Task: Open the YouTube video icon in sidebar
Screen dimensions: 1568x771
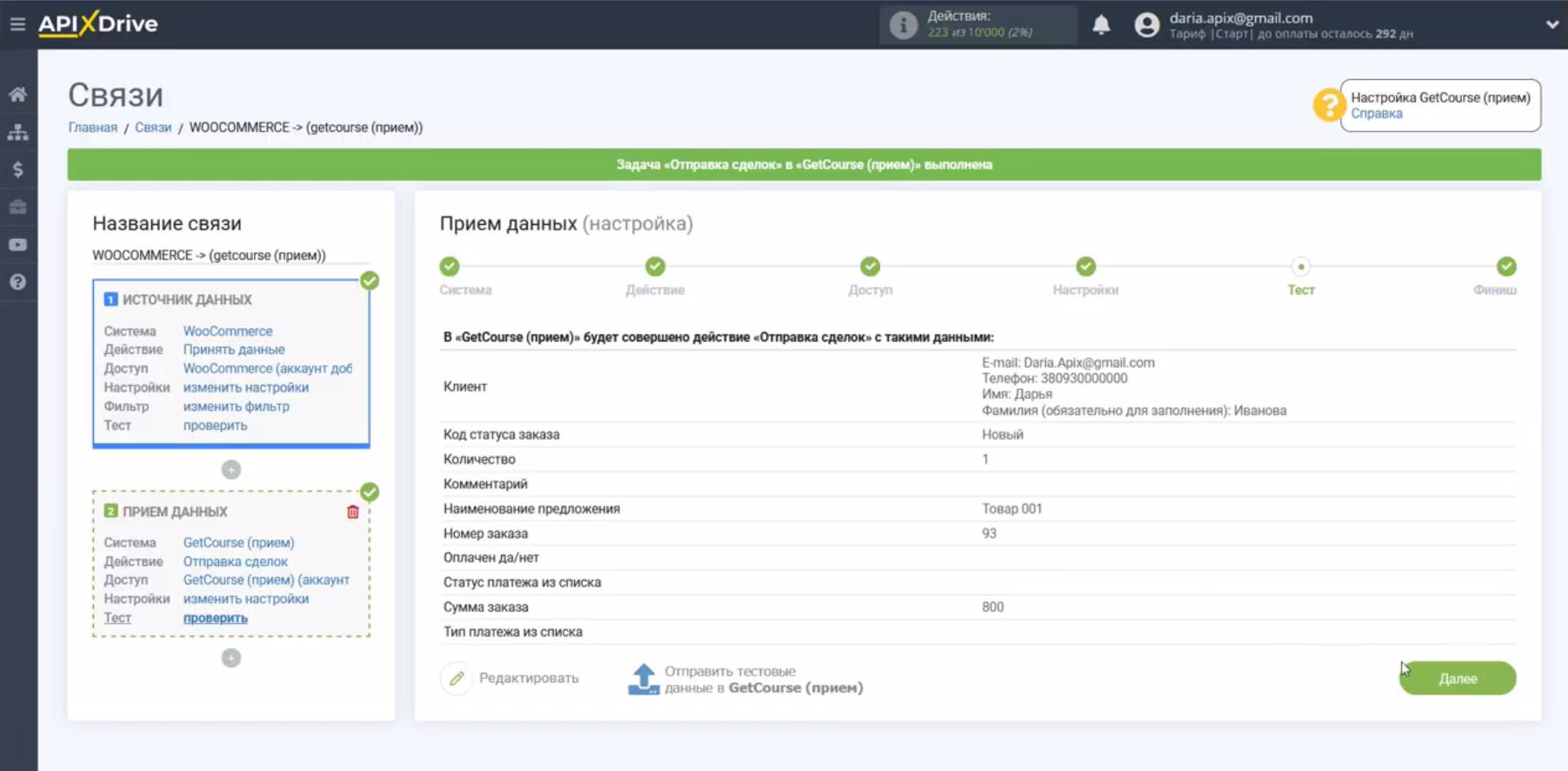Action: 17,245
